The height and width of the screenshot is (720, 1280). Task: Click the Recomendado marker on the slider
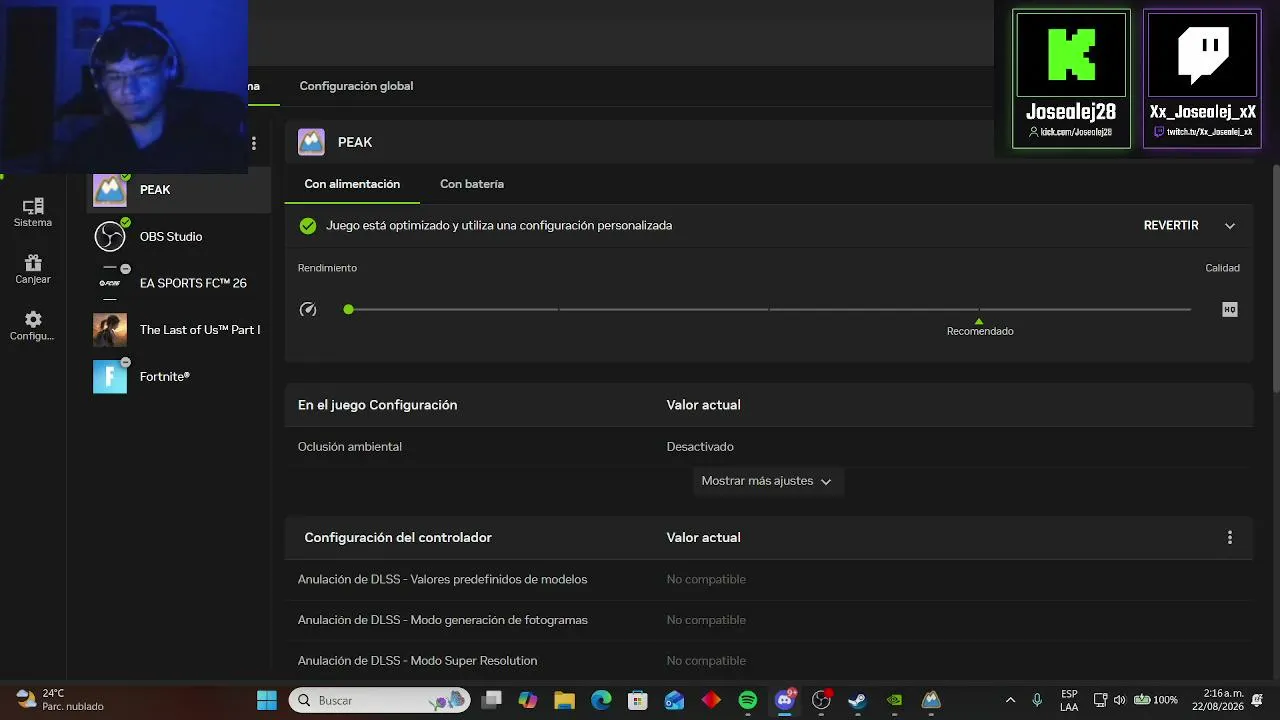tap(980, 326)
